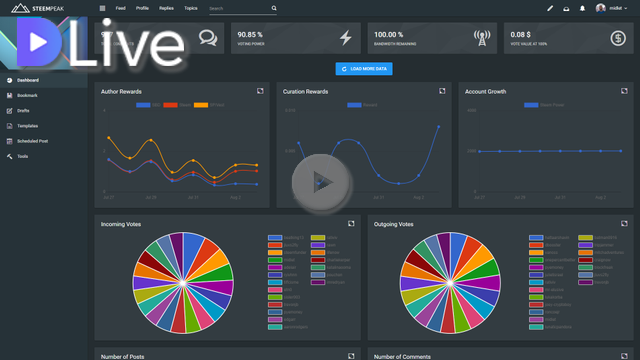Expand the Number of Comments chart

point(624,356)
